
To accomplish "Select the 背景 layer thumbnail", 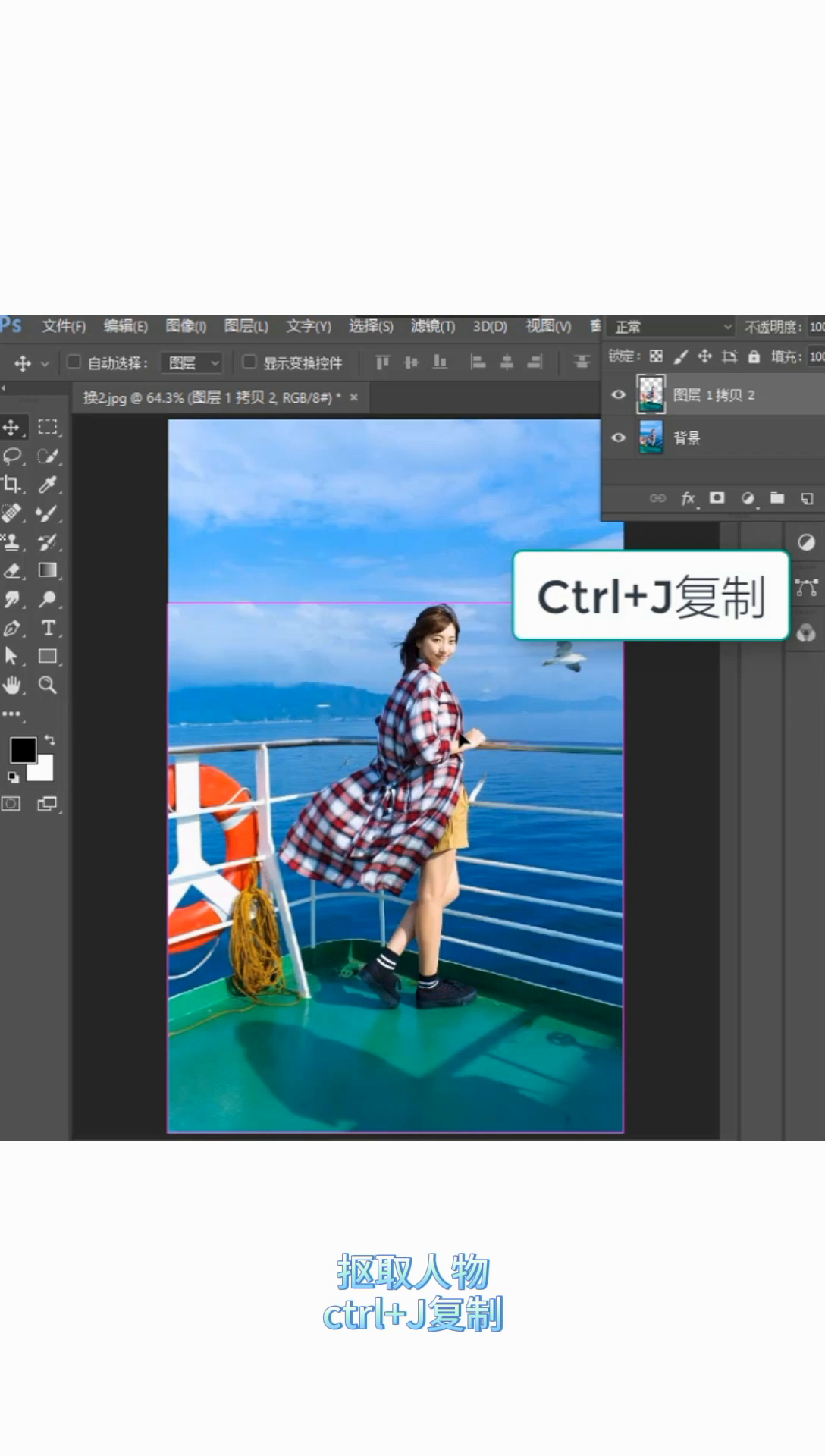I will tap(651, 438).
